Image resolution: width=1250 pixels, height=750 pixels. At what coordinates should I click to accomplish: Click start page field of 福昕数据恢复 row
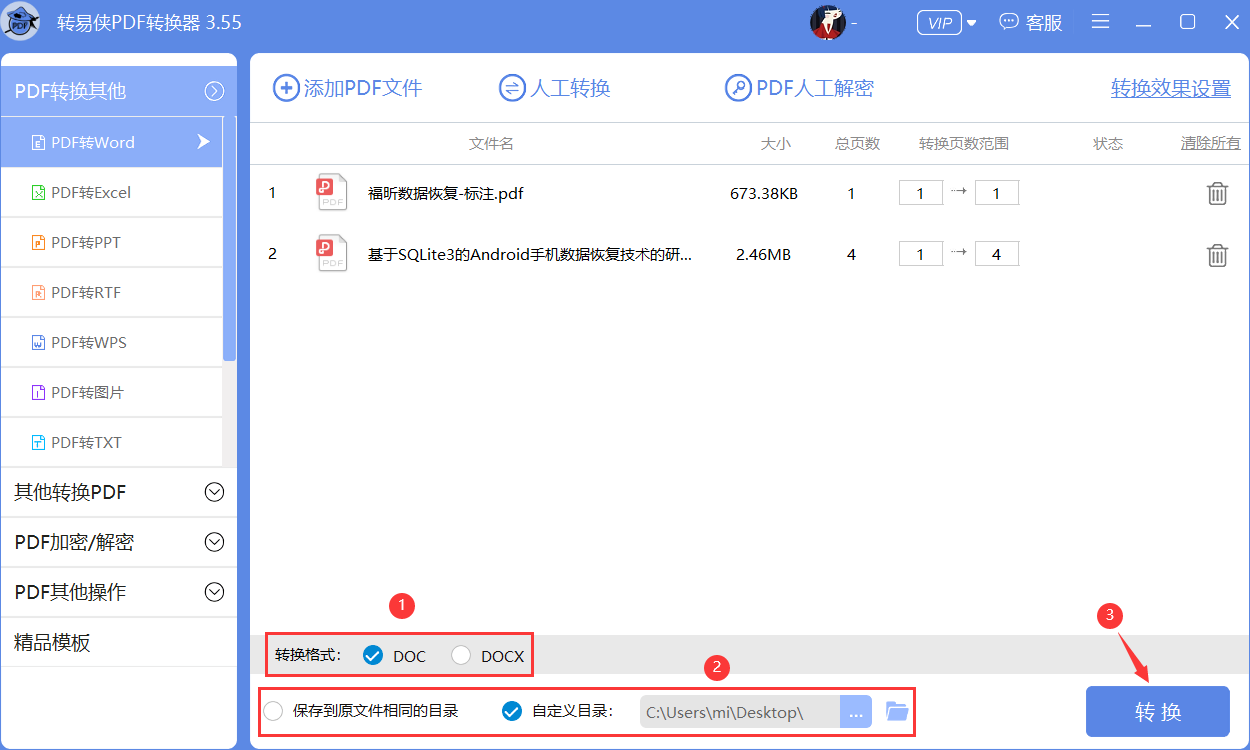coord(921,193)
